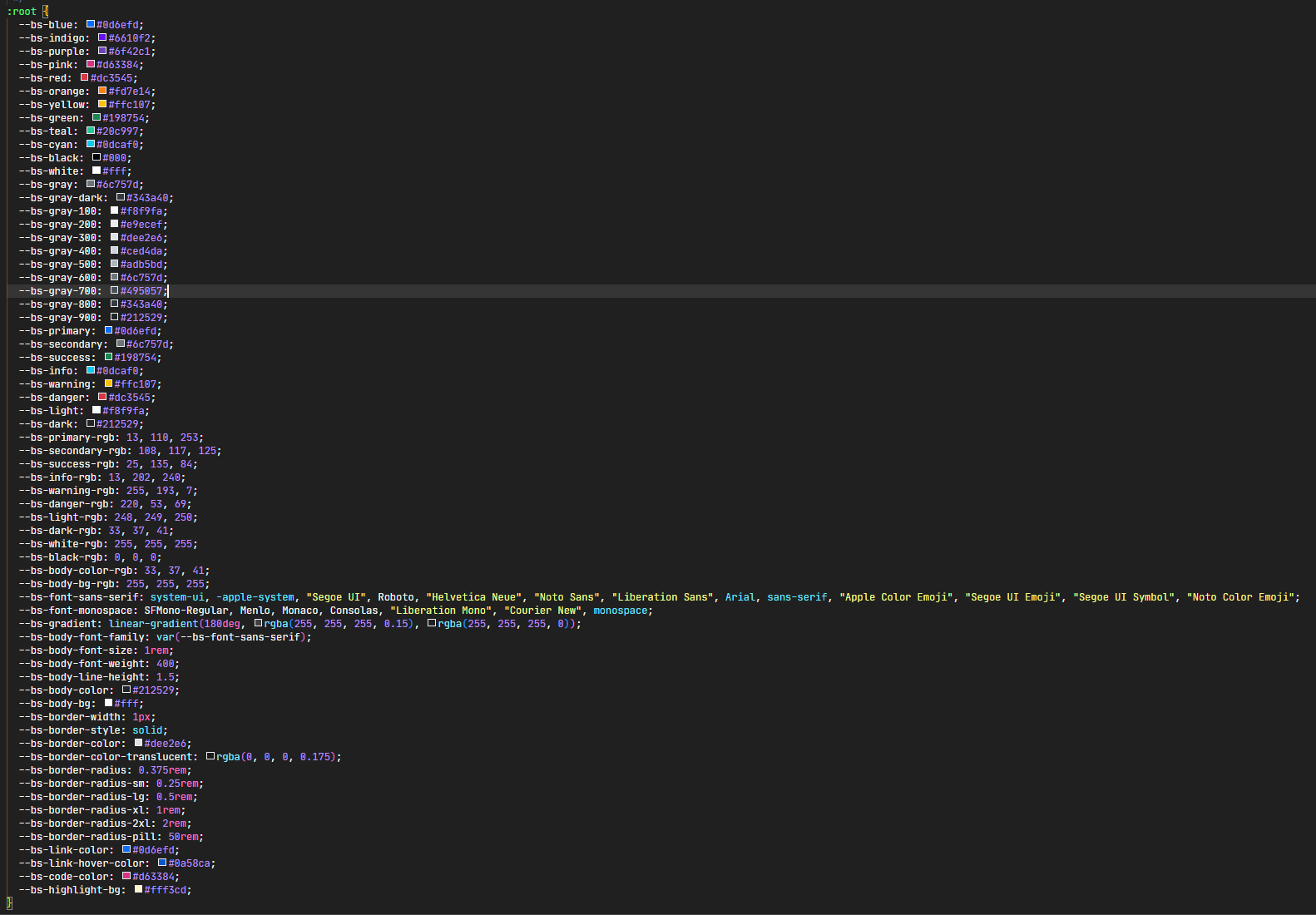Click SFMono-Regular in the monospace font list
Screen dimensions: 1316x915
pyautogui.click(x=186, y=611)
